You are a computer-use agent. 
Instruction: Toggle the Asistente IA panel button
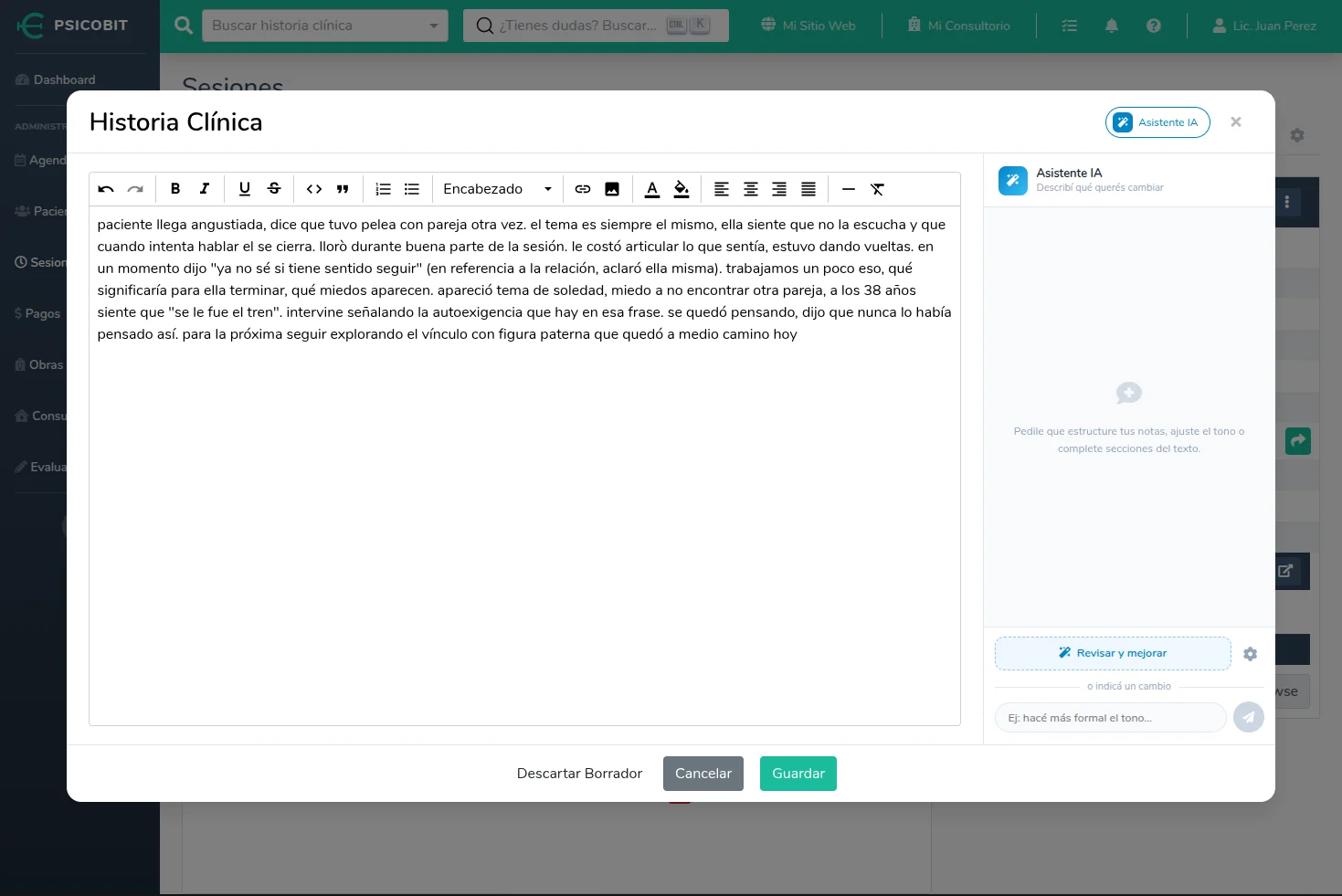(x=1157, y=122)
